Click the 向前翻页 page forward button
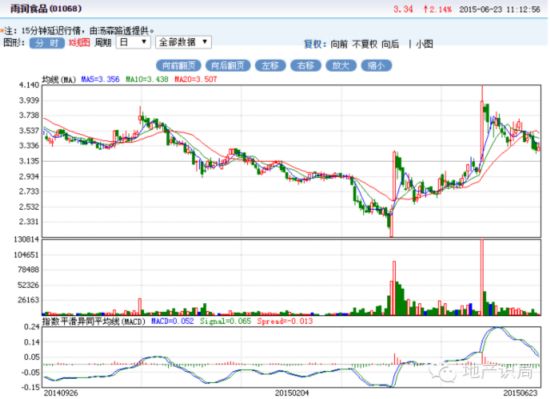The image size is (550, 399). tap(179, 66)
